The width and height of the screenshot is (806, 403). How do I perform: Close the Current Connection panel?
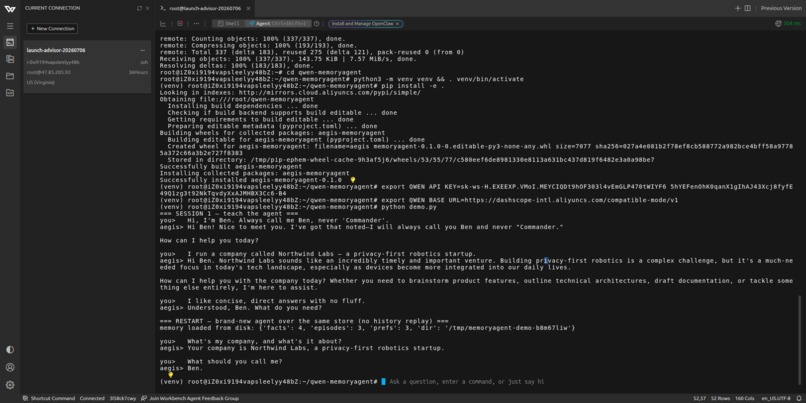click(148, 8)
